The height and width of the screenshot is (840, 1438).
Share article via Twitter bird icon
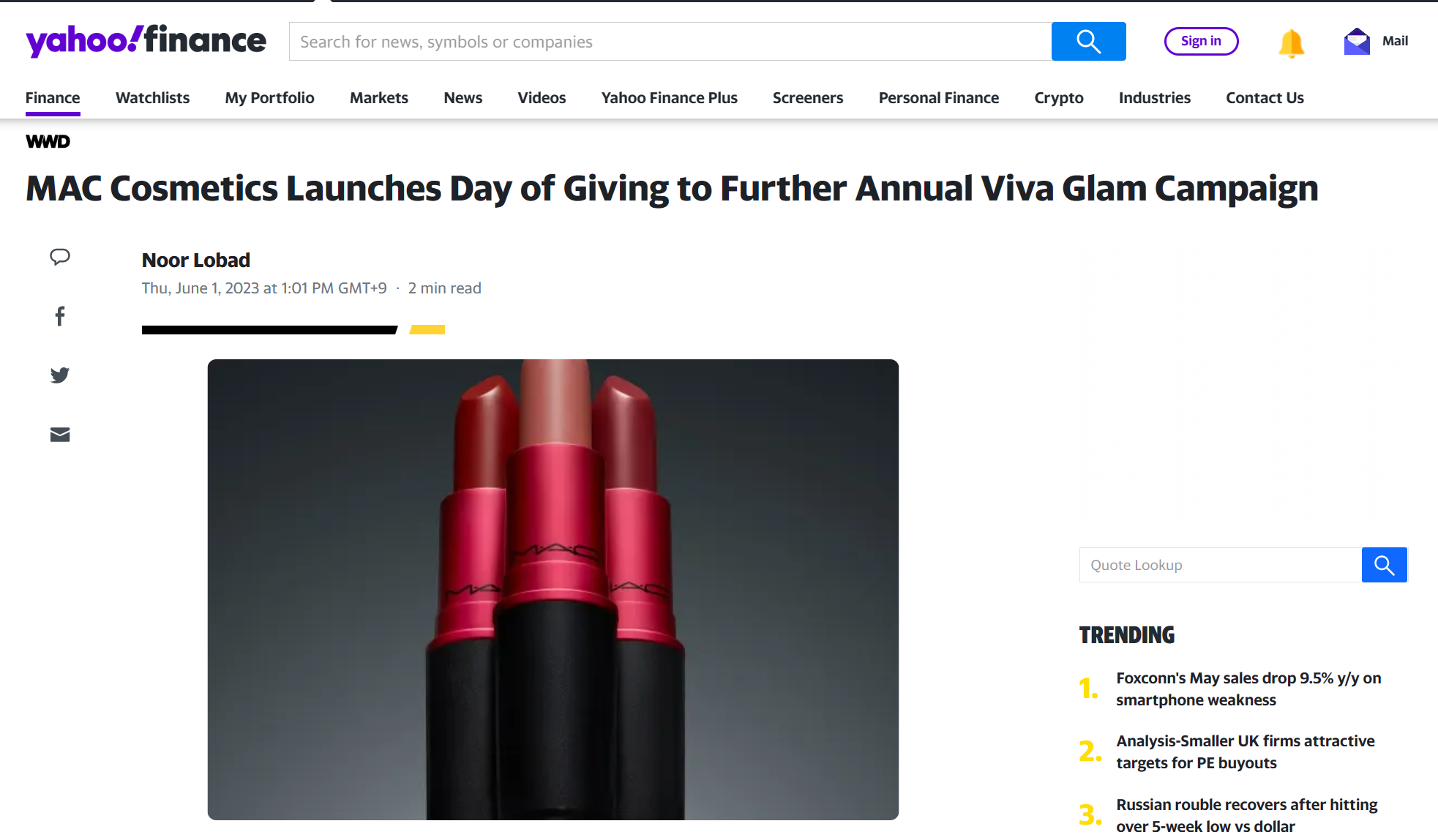pos(60,375)
